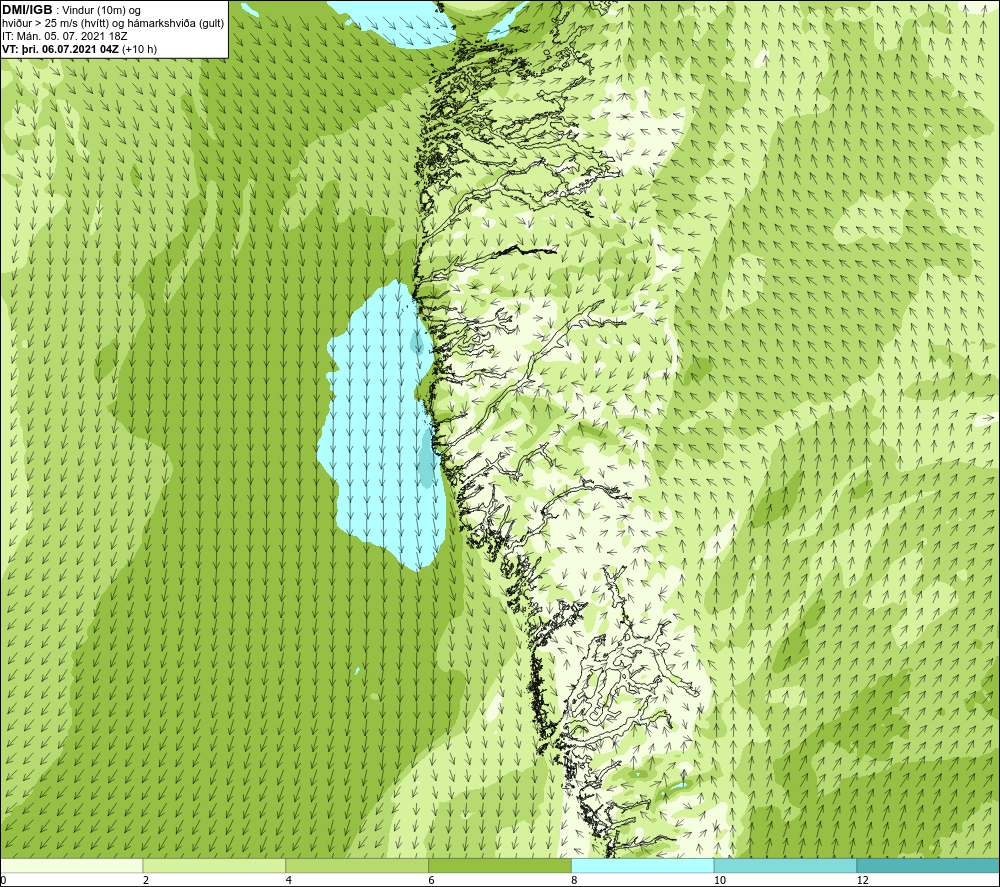Click the 'DMI/IGB : Vindur (10m) og' title line
This screenshot has width=1000, height=887.
pyautogui.click(x=71, y=10)
